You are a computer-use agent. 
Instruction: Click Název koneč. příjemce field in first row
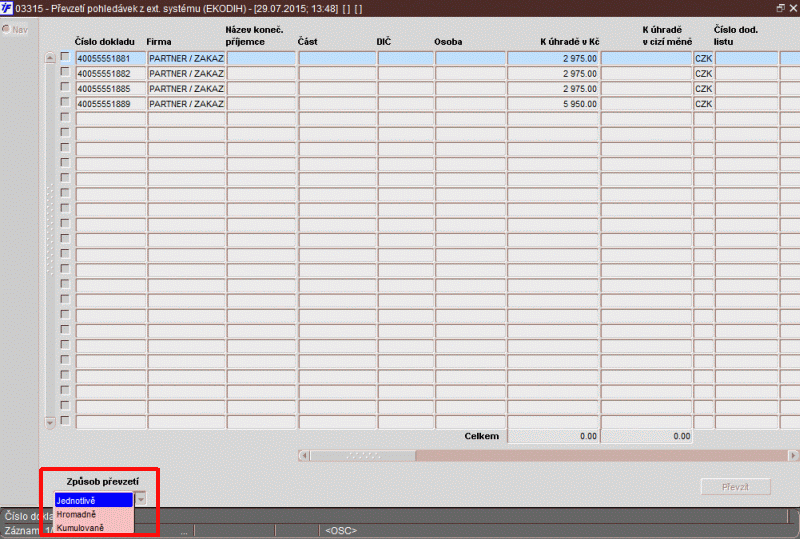click(261, 59)
